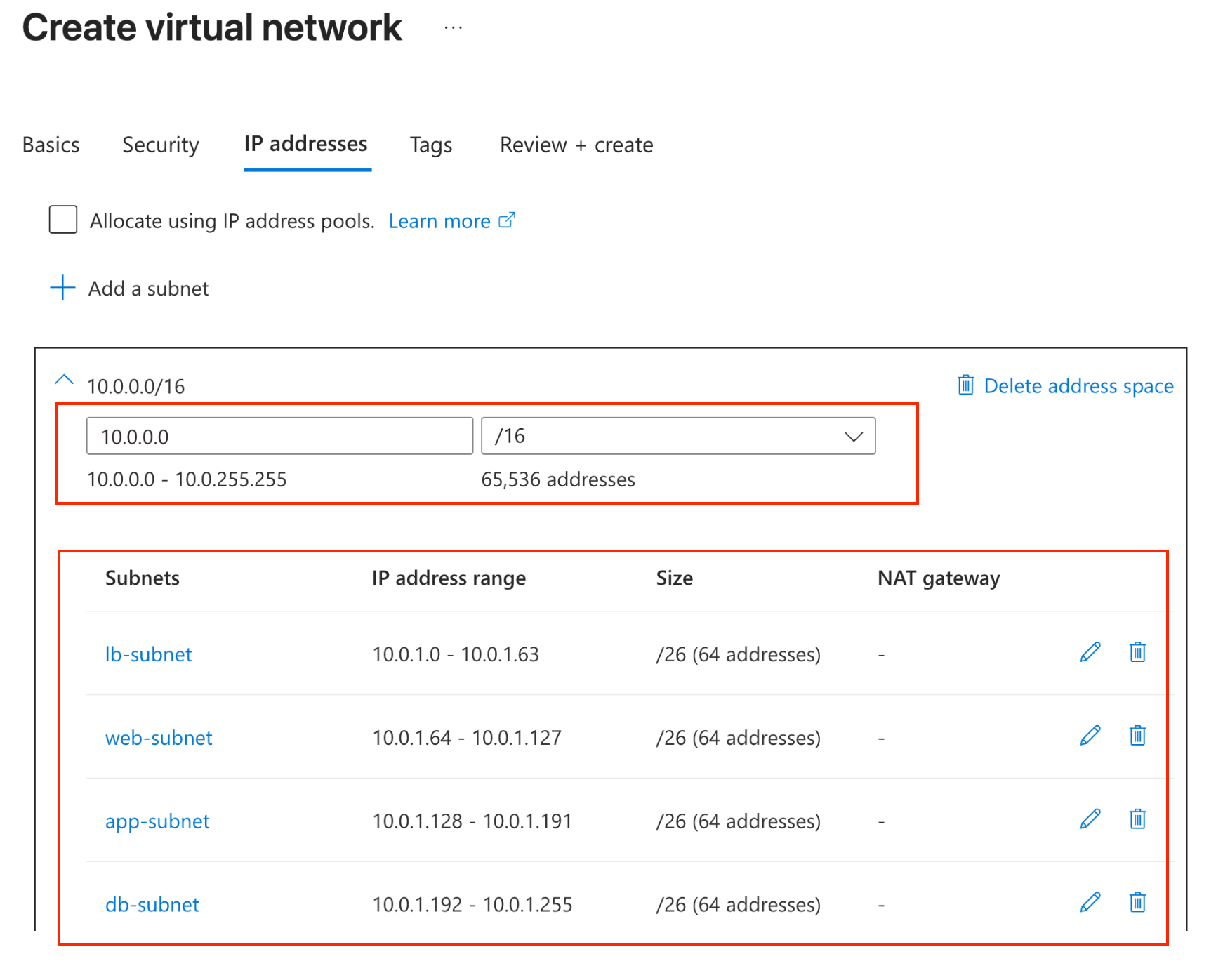1230x980 pixels.
Task: Edit the app-subnet with pencil icon
Action: [x=1090, y=819]
